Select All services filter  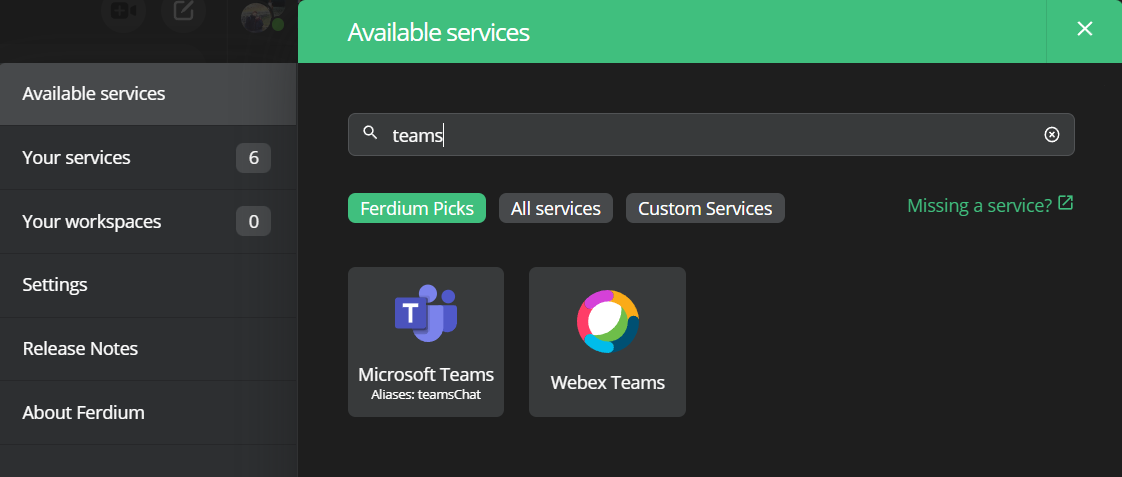click(x=555, y=208)
